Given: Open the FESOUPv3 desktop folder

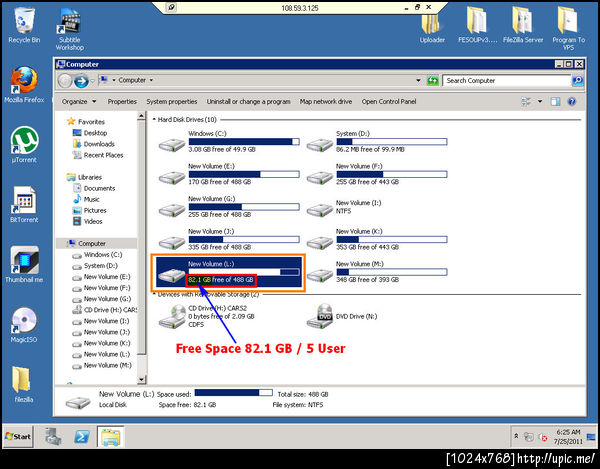Looking at the screenshot, I should point(478,25).
